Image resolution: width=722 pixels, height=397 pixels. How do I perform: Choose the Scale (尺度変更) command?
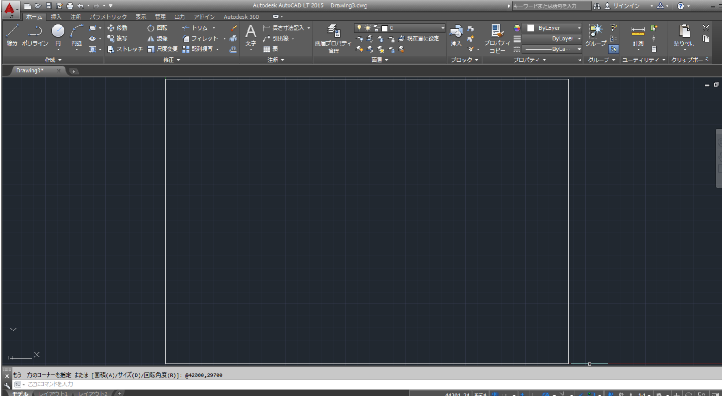point(163,49)
